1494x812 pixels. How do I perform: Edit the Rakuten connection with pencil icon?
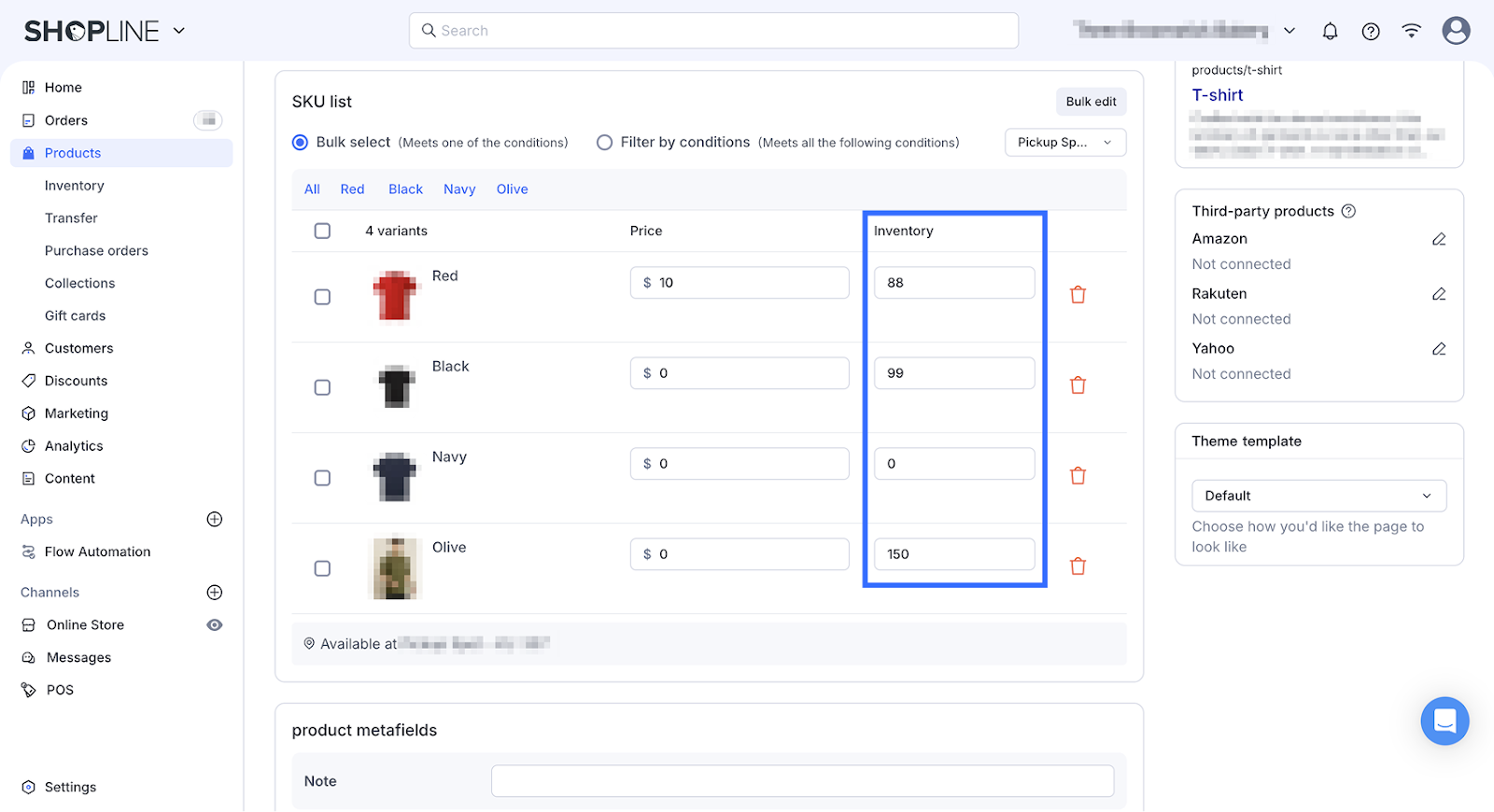click(x=1438, y=294)
